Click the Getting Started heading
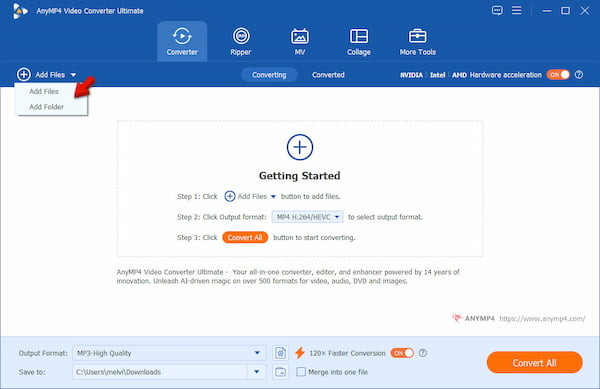The image size is (600, 389). pyautogui.click(x=300, y=176)
